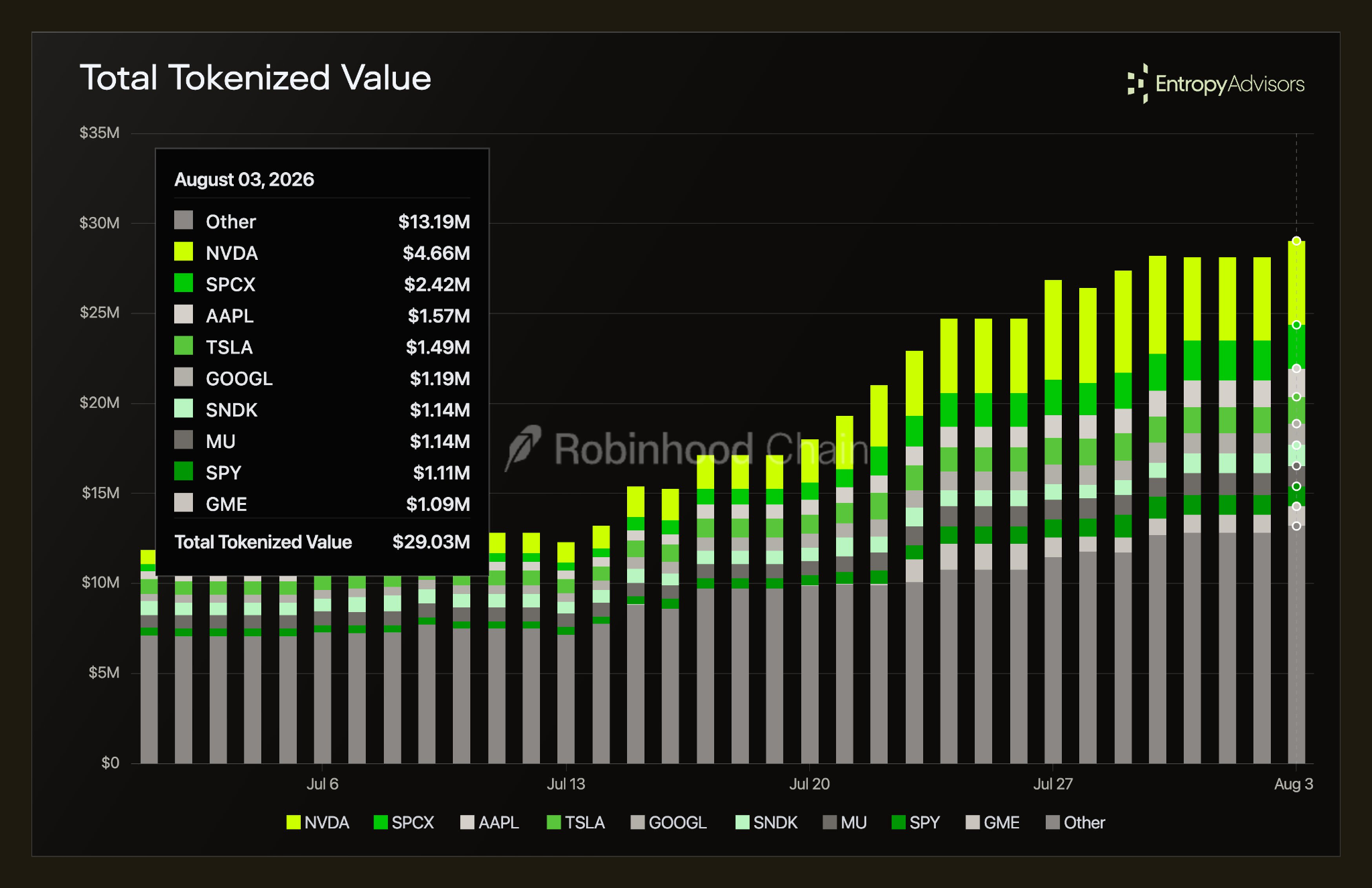Click the Entropy Advisors logo icon
The image size is (1372, 888).
click(x=1138, y=84)
